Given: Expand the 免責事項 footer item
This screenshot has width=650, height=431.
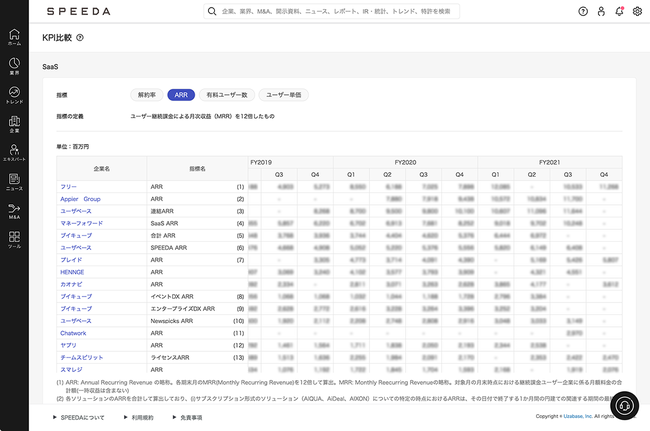Looking at the screenshot, I should [x=187, y=417].
